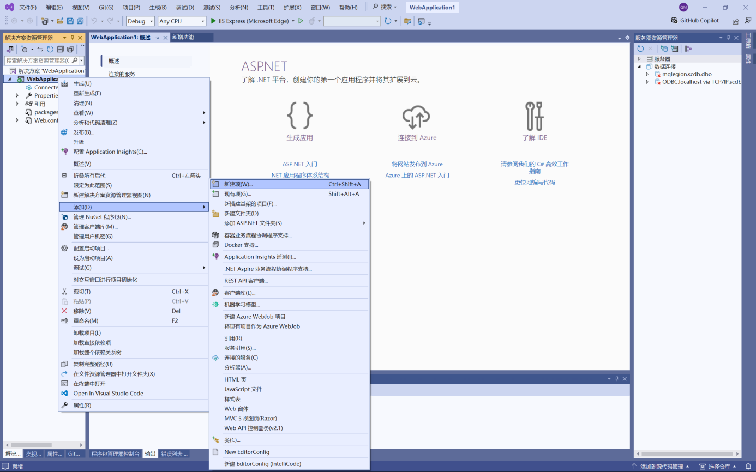
Task: Click the green Start IIS Express play icon
Action: (x=213, y=21)
